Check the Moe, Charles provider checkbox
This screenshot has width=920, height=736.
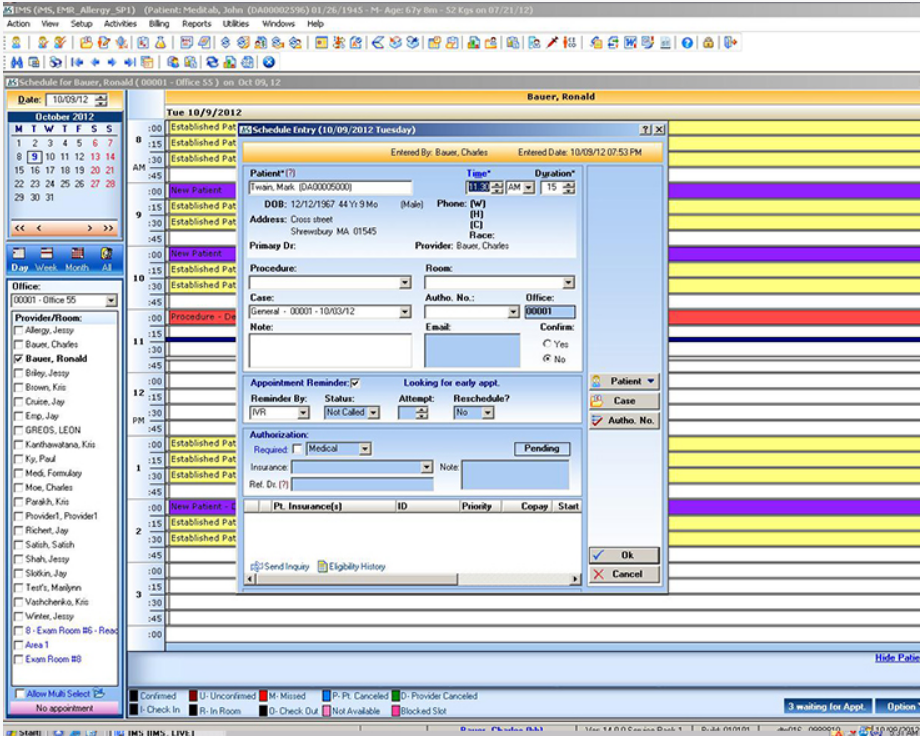click(18, 488)
